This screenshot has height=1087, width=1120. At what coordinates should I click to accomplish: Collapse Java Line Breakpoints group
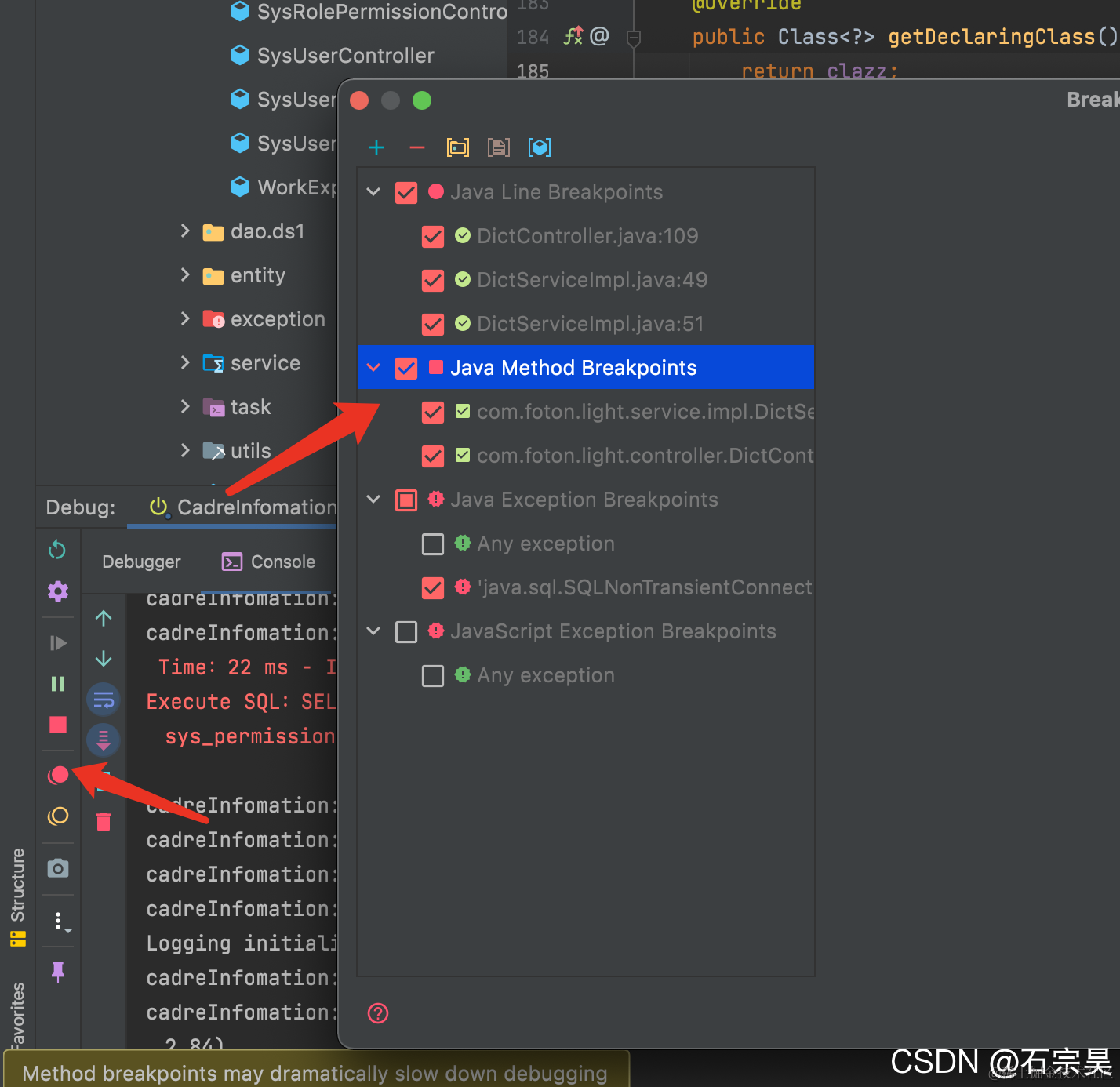(374, 191)
